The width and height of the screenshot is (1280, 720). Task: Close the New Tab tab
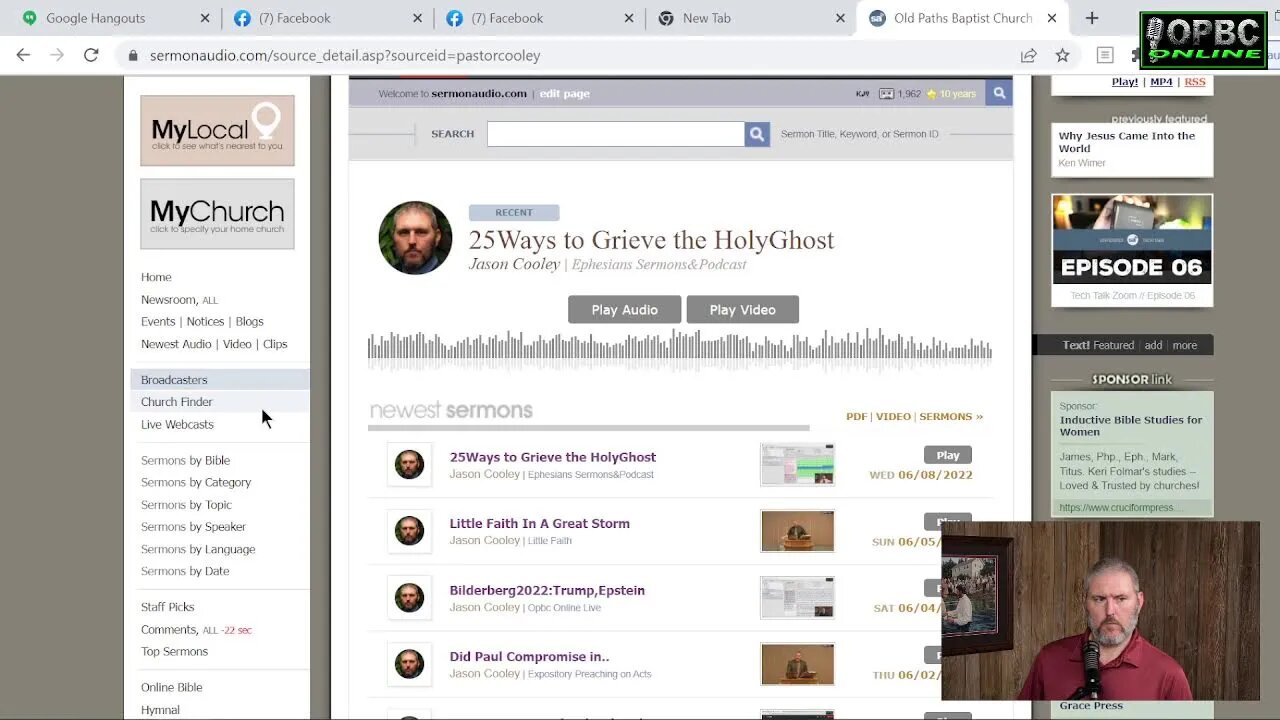pyautogui.click(x=840, y=18)
